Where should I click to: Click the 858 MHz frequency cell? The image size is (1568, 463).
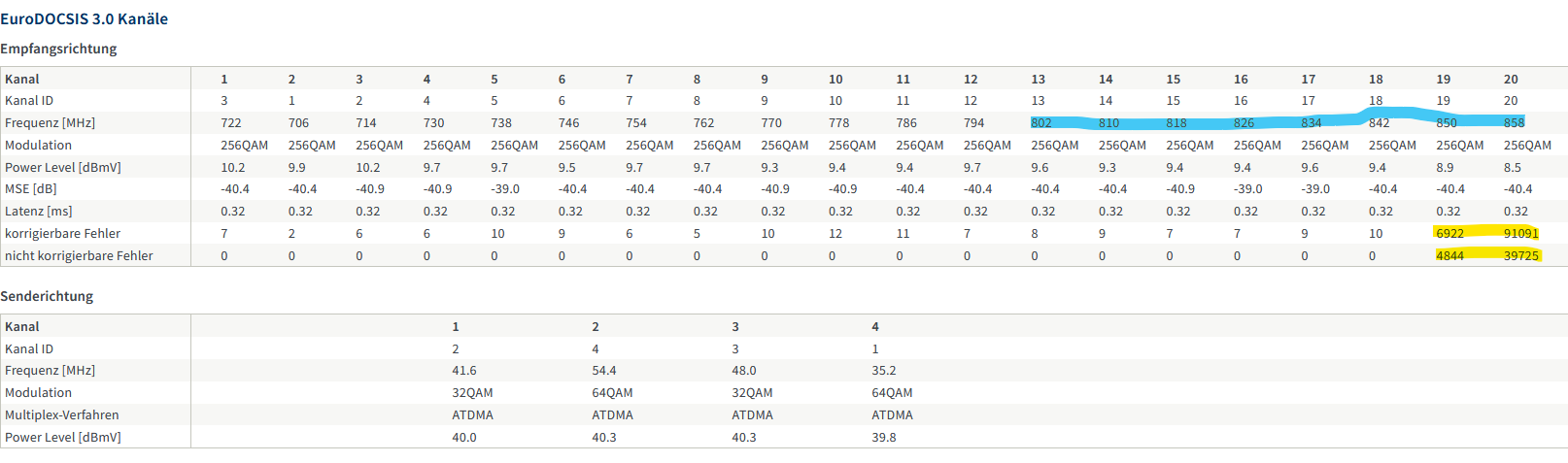point(1514,122)
